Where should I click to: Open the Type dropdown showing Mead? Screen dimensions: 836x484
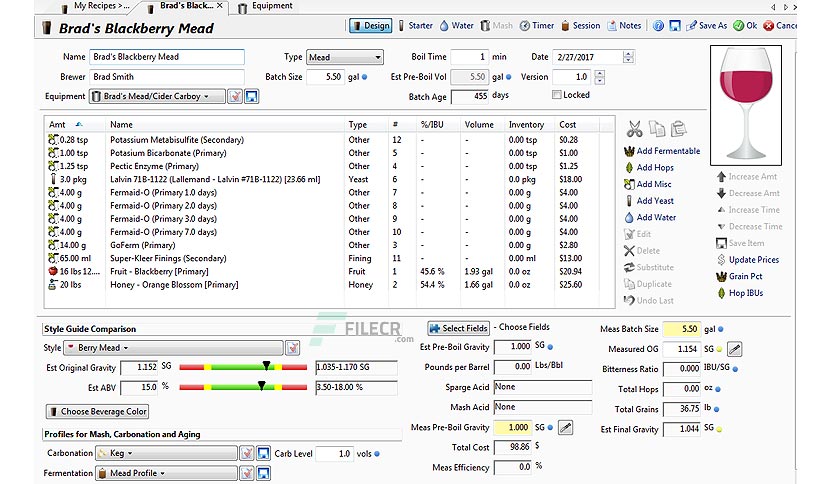tap(345, 57)
